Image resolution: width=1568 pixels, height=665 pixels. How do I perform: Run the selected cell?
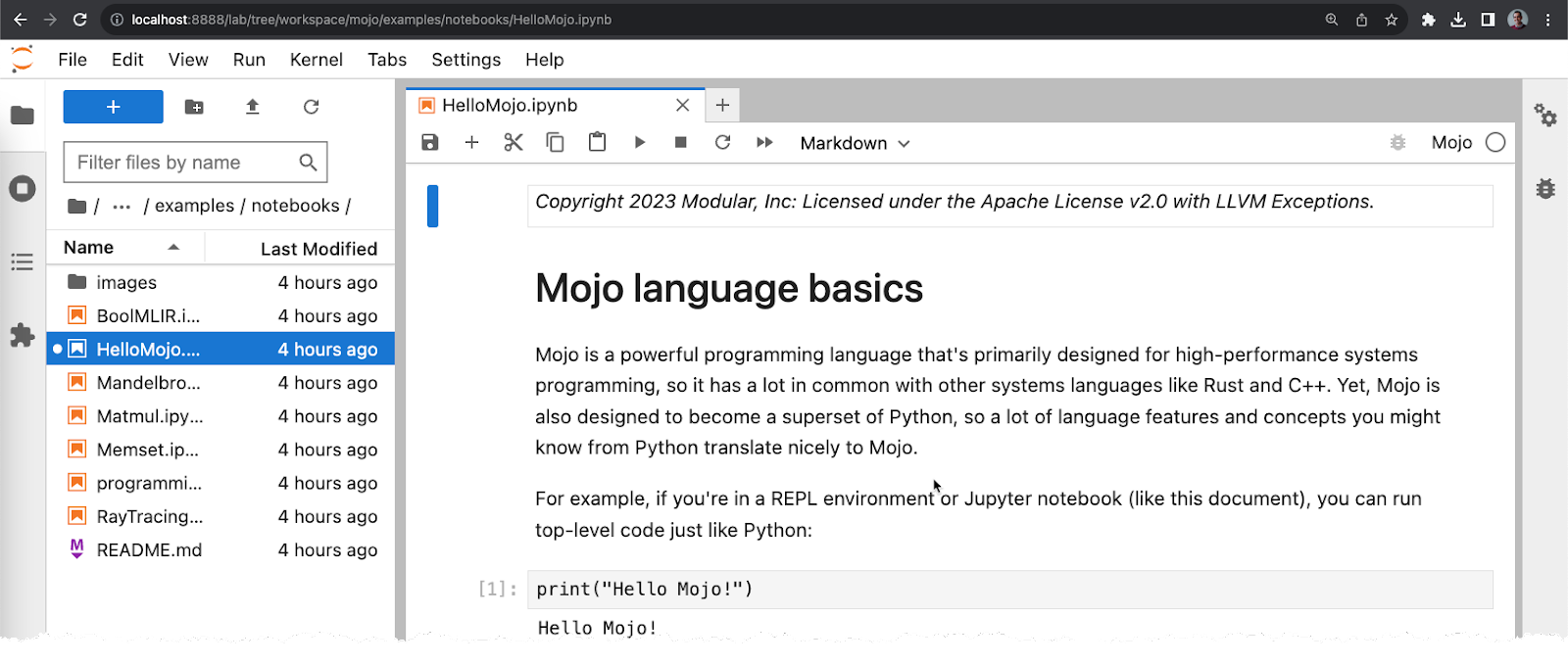[639, 142]
